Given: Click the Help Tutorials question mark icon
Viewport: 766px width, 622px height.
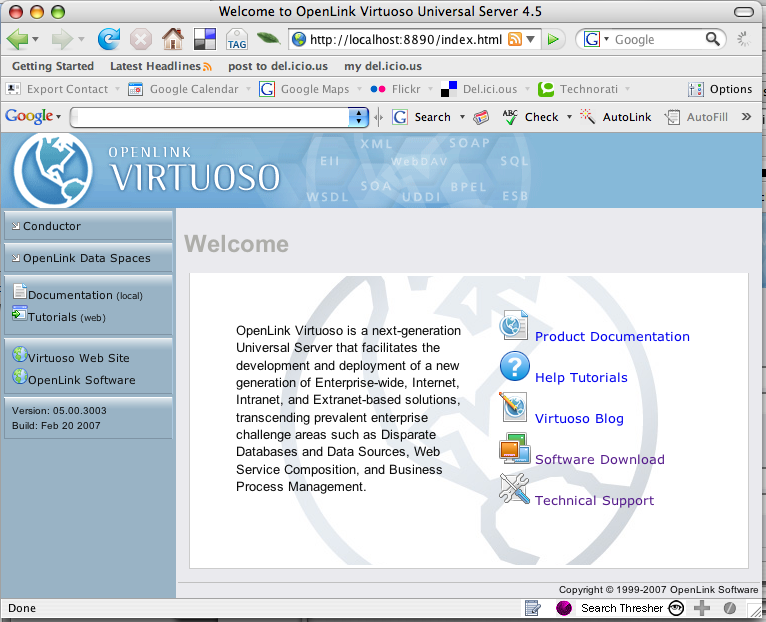Looking at the screenshot, I should pos(514,366).
